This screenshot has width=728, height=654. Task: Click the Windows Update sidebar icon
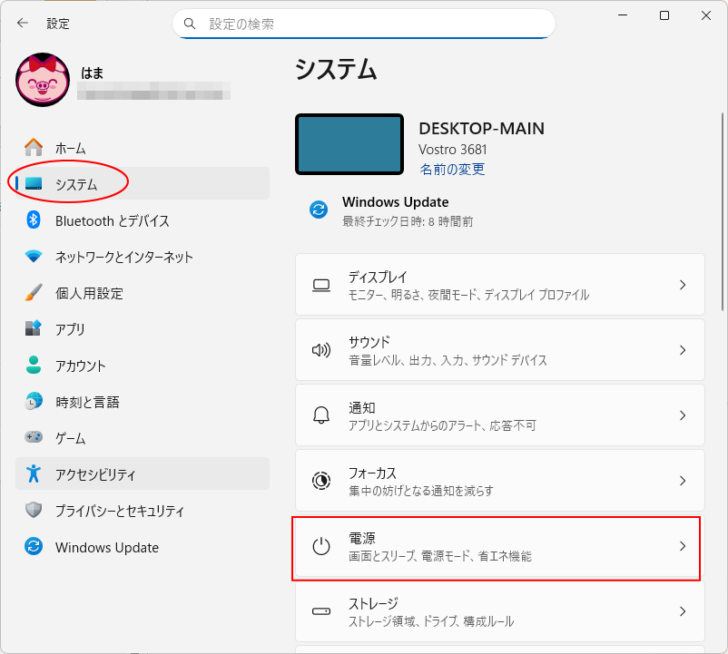tap(33, 546)
